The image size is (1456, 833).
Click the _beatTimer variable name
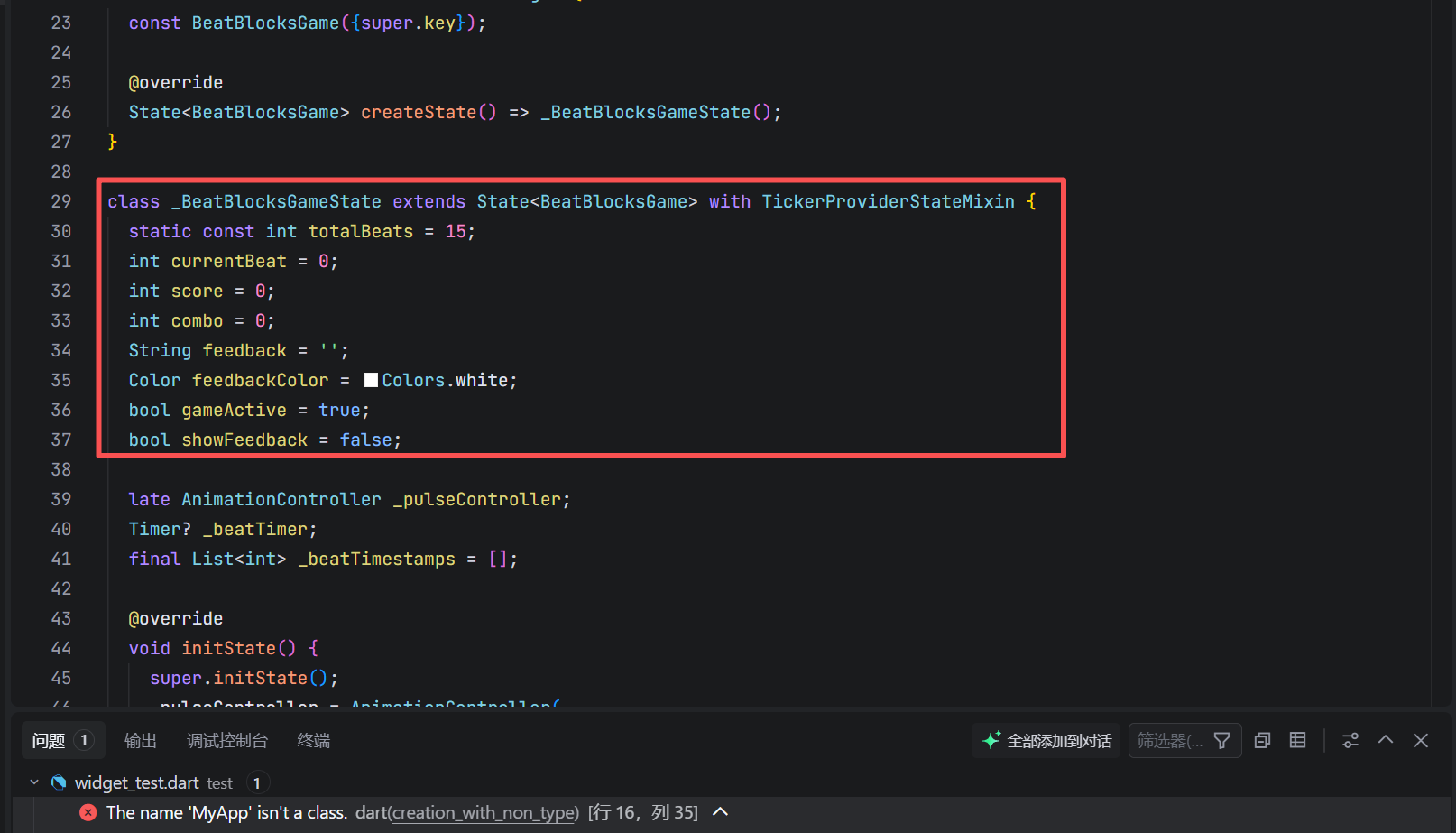(x=255, y=529)
